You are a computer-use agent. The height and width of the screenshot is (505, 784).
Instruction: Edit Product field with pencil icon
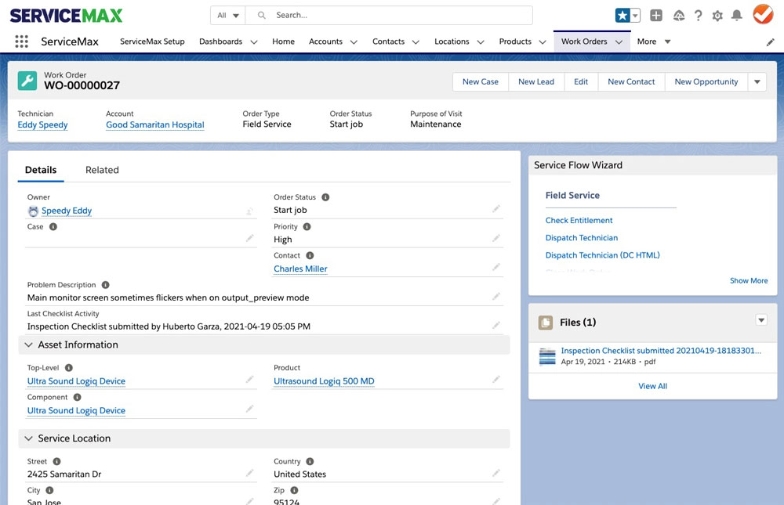pyautogui.click(x=496, y=380)
